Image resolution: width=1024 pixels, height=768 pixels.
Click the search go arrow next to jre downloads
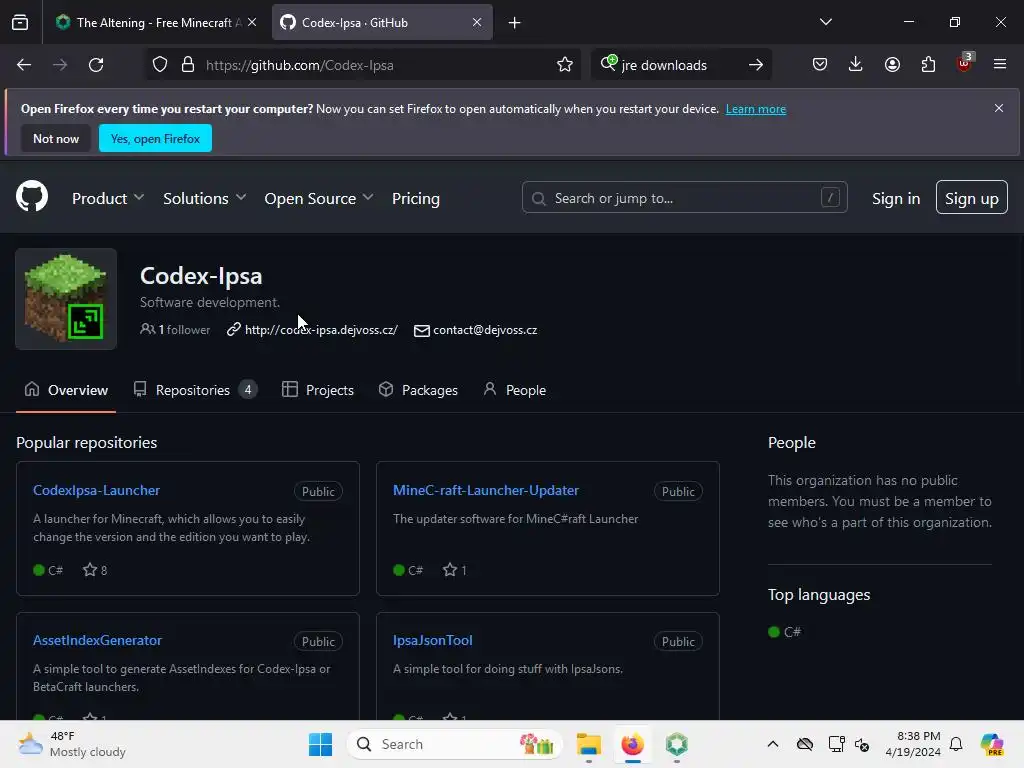(756, 65)
